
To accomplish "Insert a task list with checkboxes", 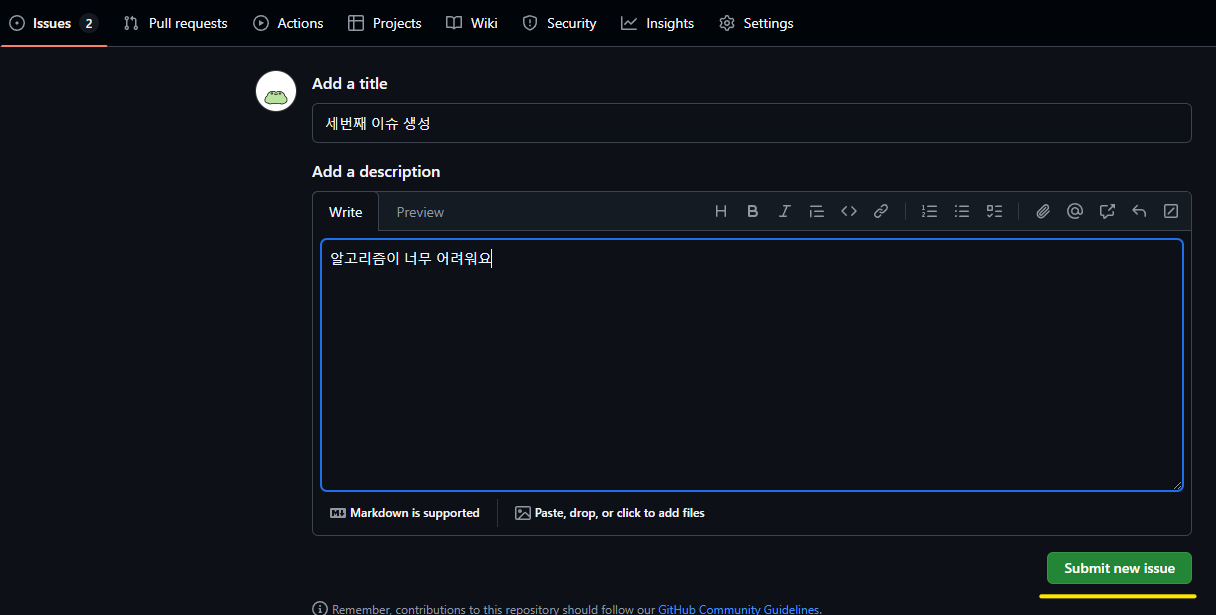I will 994,211.
